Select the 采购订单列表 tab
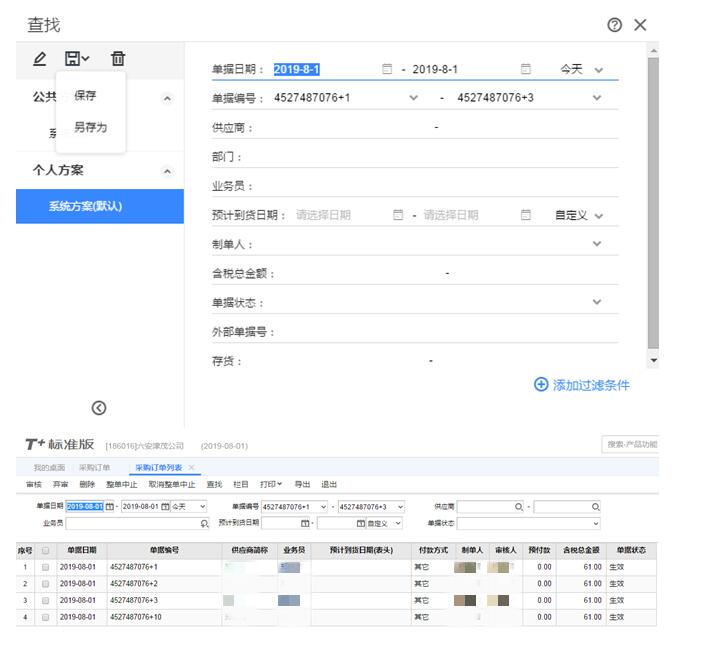Screen dimensions: 704x651 pyautogui.click(x=158, y=468)
